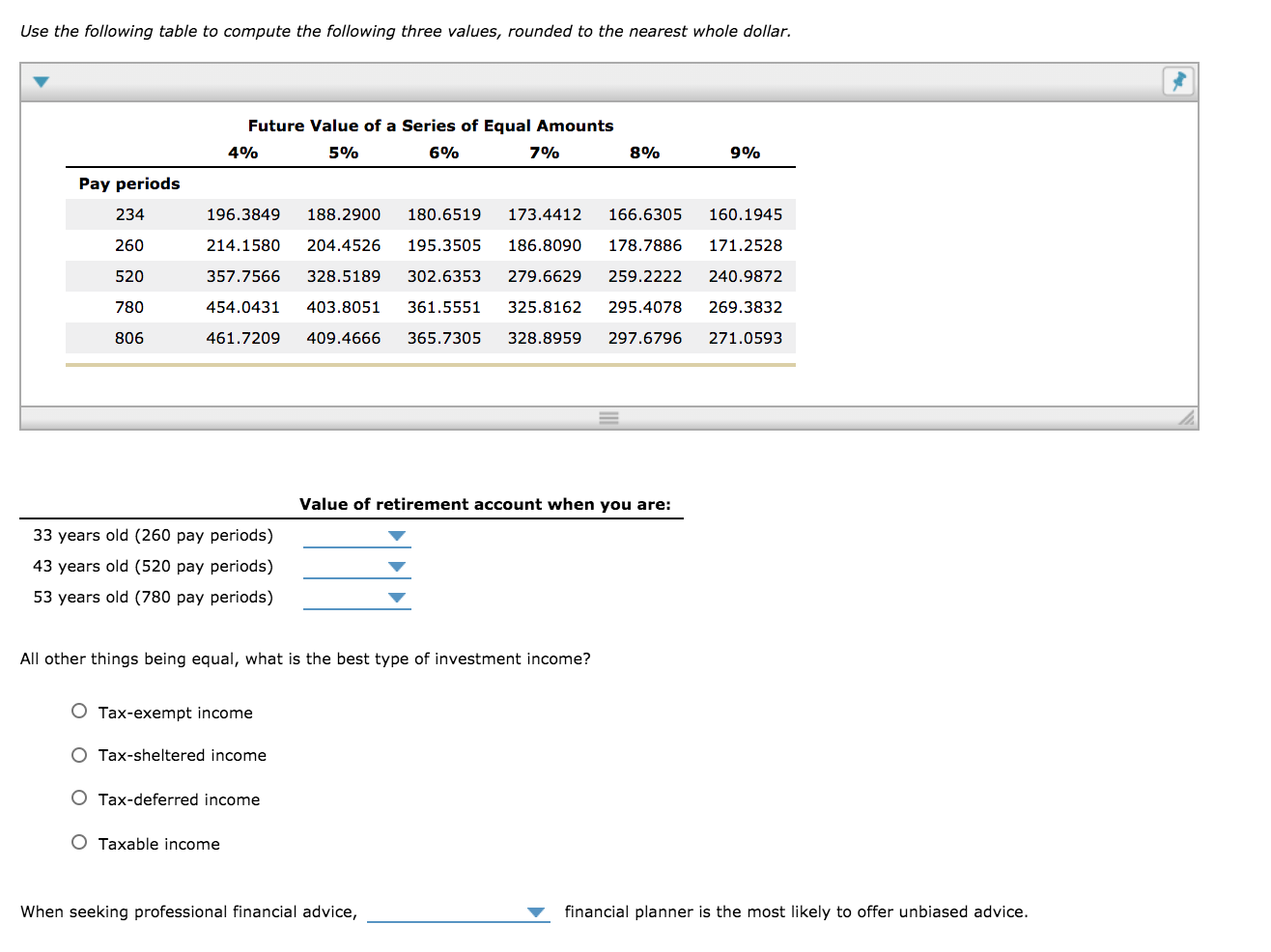Click the 520 pay periods row label
This screenshot has height=952, width=1271.
pyautogui.click(x=129, y=276)
